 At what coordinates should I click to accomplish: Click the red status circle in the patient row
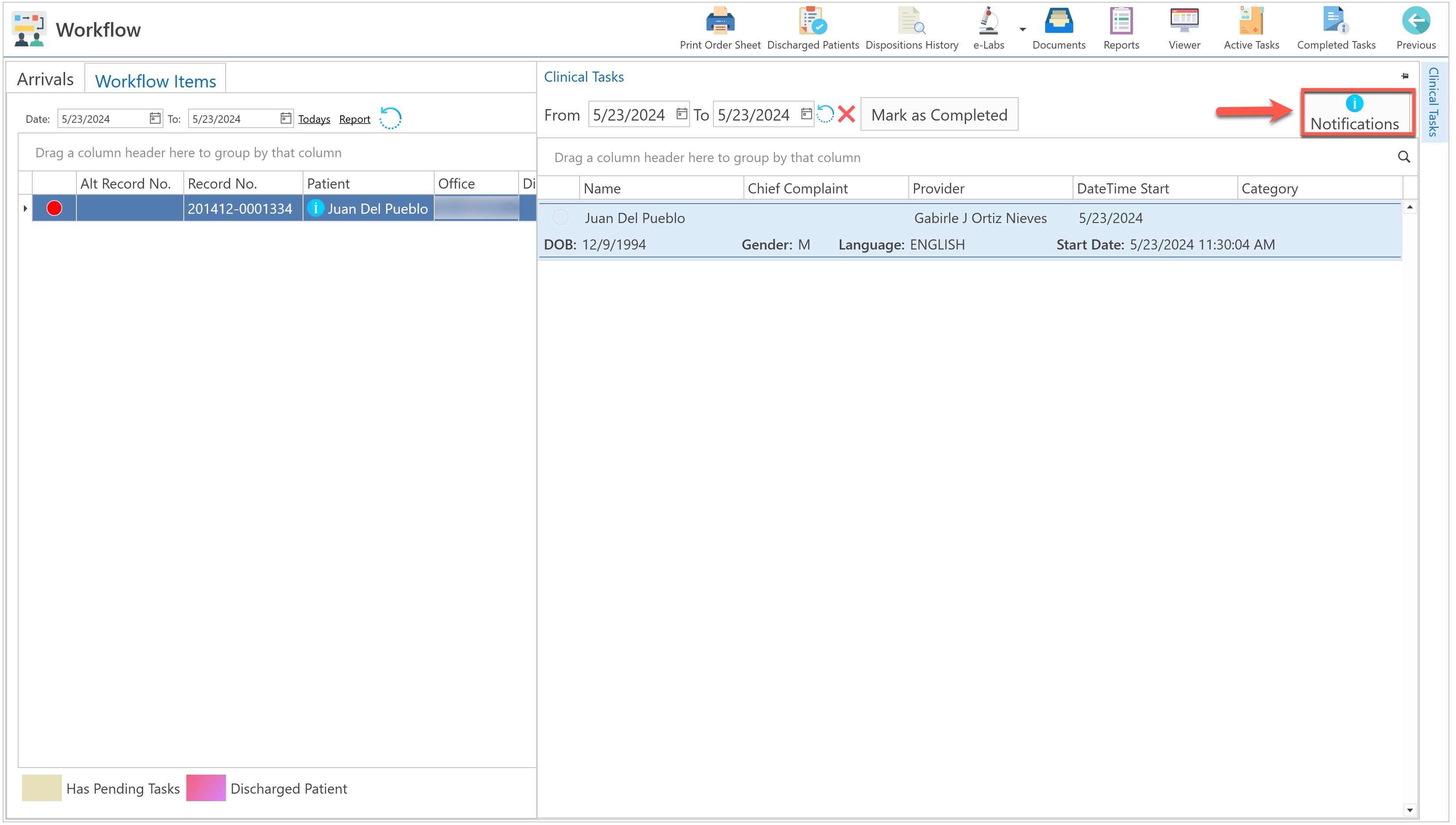pos(54,208)
